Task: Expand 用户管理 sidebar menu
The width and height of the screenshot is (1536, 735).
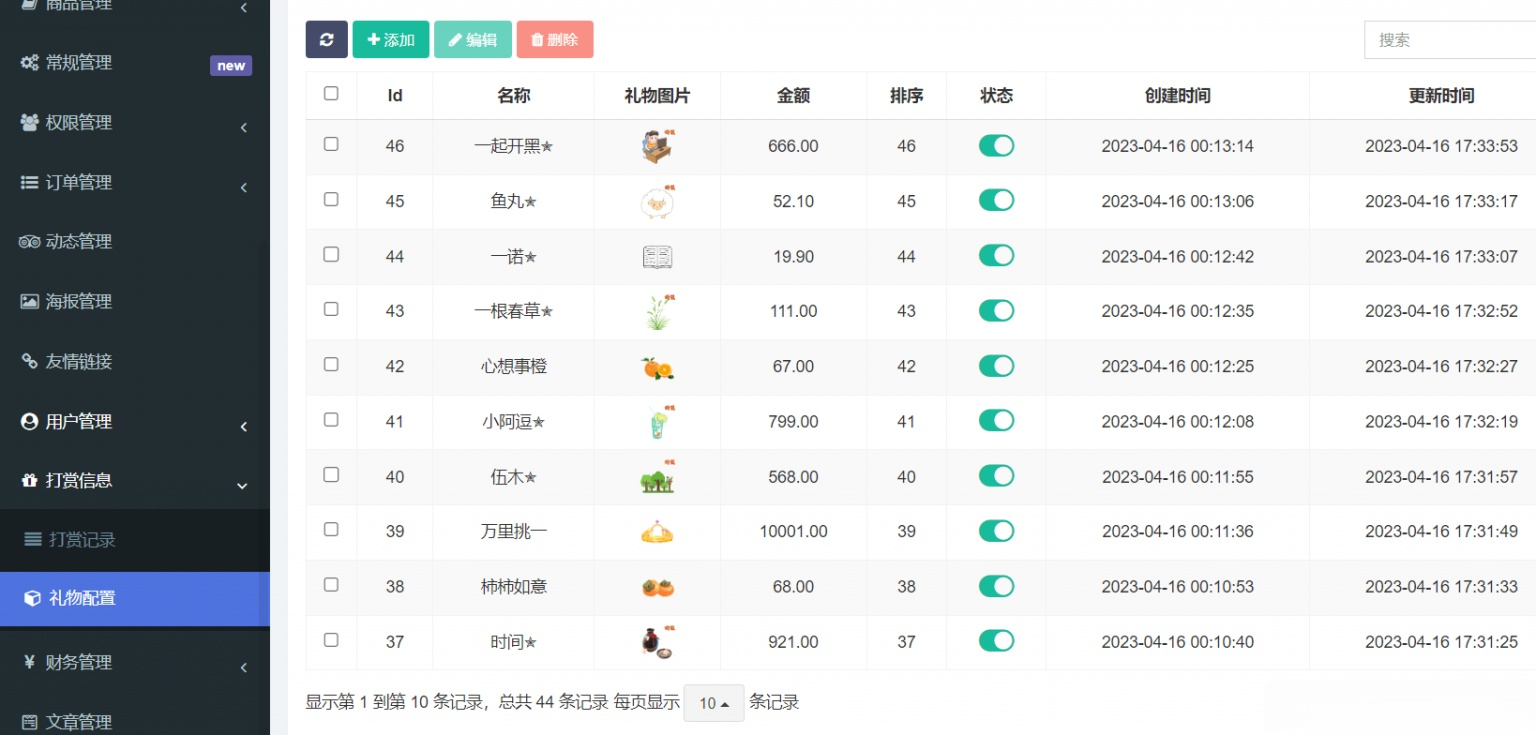Action: click(x=135, y=422)
